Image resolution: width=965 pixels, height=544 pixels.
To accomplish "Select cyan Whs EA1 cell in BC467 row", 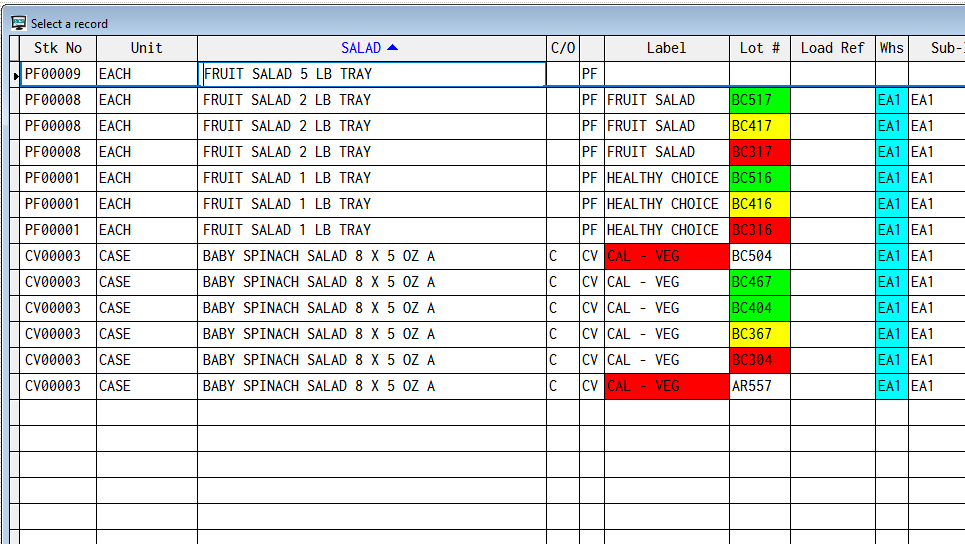I will tap(890, 282).
